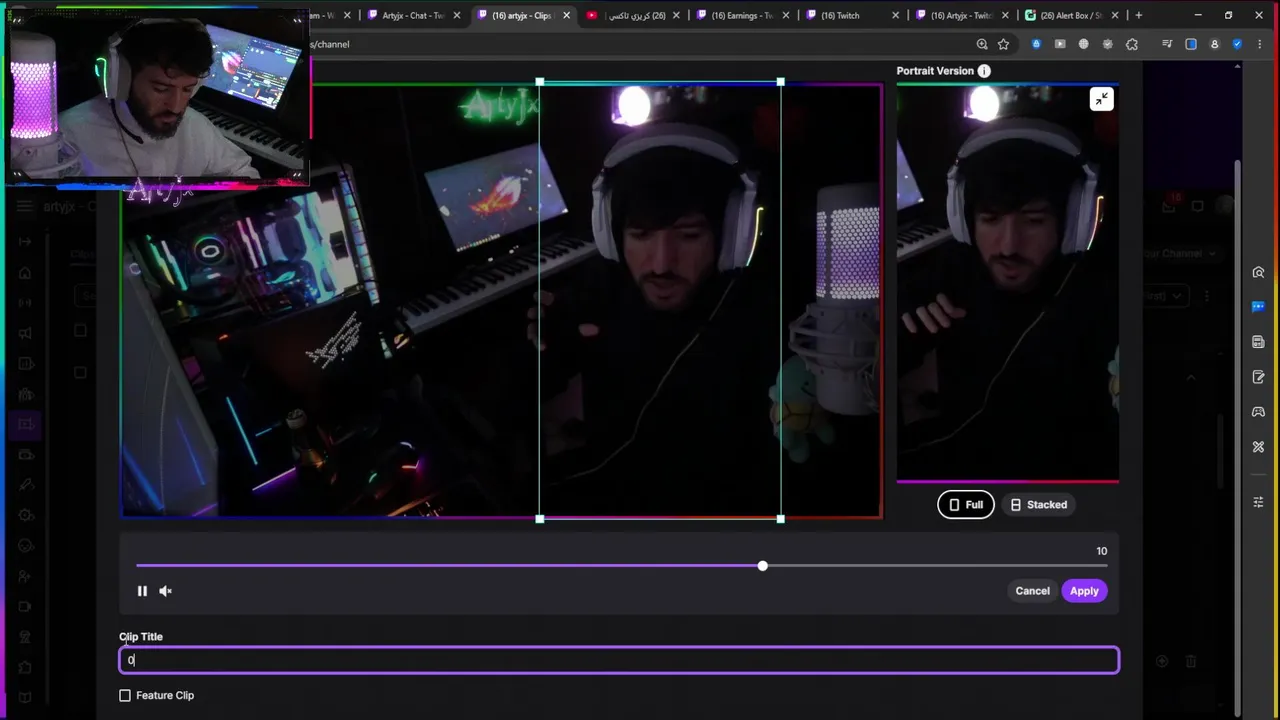Switch to the Earnings browser tab
Screen dimensions: 1280x720
pyautogui.click(x=741, y=15)
